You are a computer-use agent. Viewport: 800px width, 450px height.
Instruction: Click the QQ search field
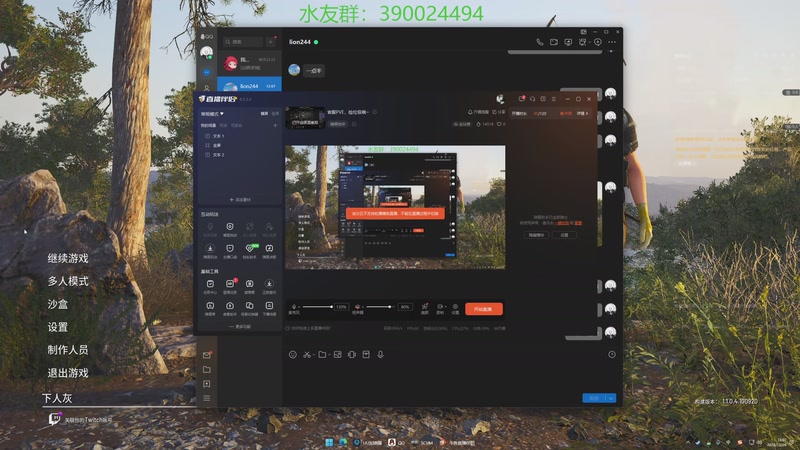243,42
